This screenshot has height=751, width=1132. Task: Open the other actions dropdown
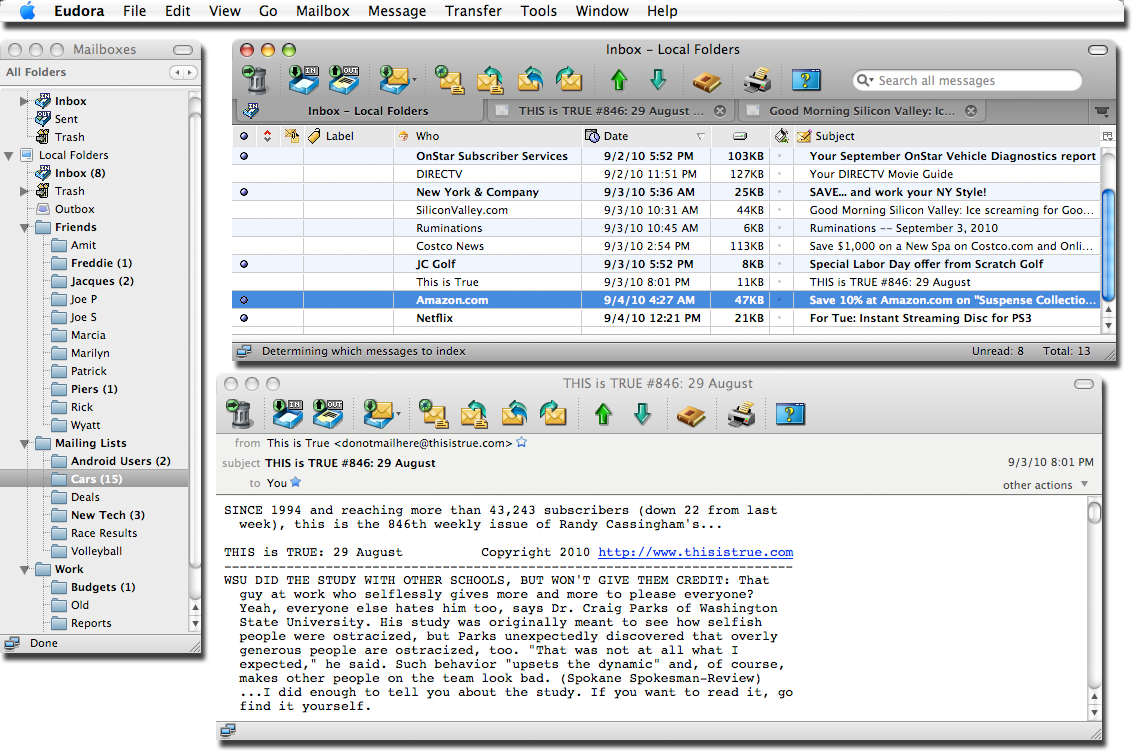click(1045, 485)
